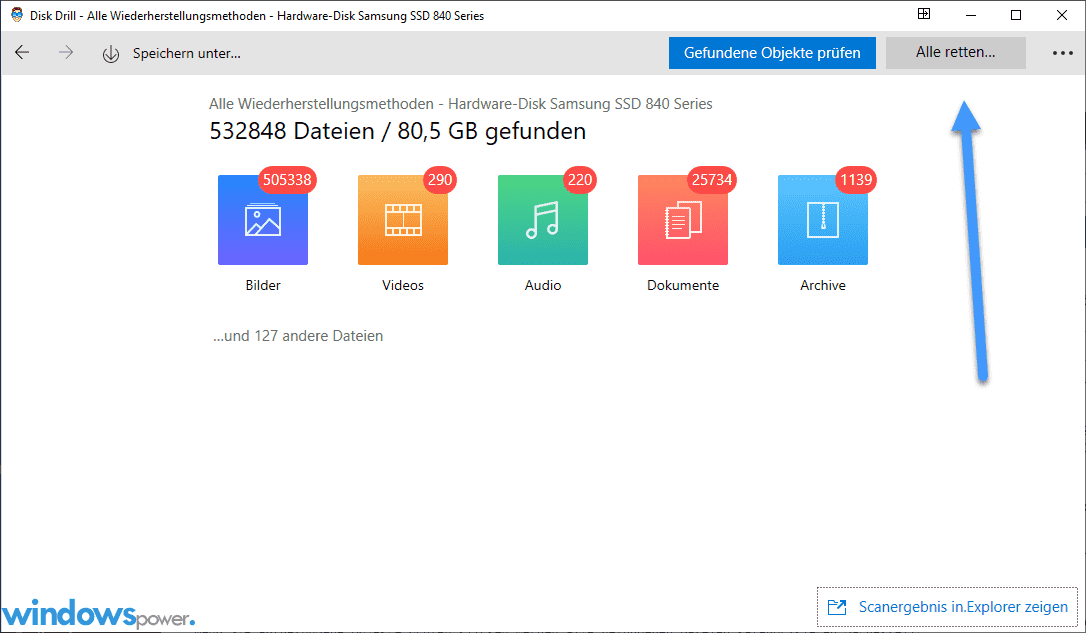Click '...und 127 andere Dateien' text
Image resolution: width=1086 pixels, height=633 pixels.
tap(298, 336)
